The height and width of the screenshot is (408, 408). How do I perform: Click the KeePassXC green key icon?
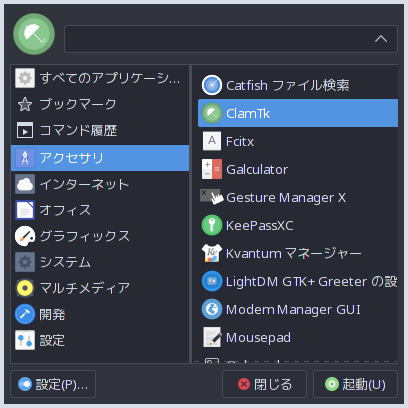click(x=212, y=225)
